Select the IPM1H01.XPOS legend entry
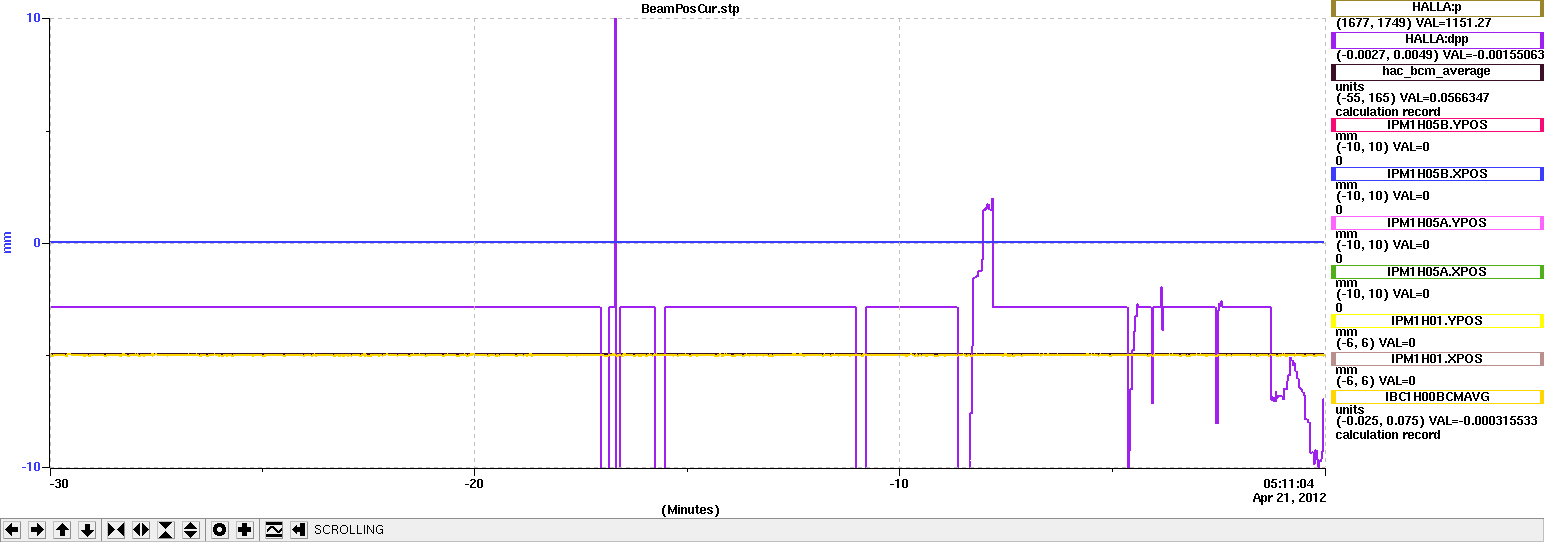The width and height of the screenshot is (1544, 542). pos(1437,359)
